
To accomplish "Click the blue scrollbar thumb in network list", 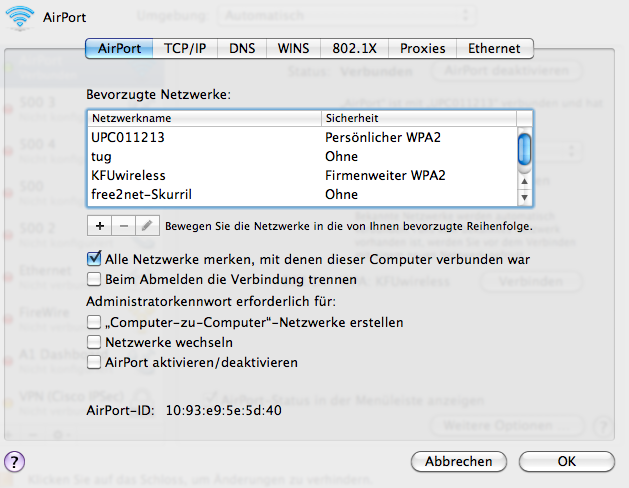I will point(524,150).
